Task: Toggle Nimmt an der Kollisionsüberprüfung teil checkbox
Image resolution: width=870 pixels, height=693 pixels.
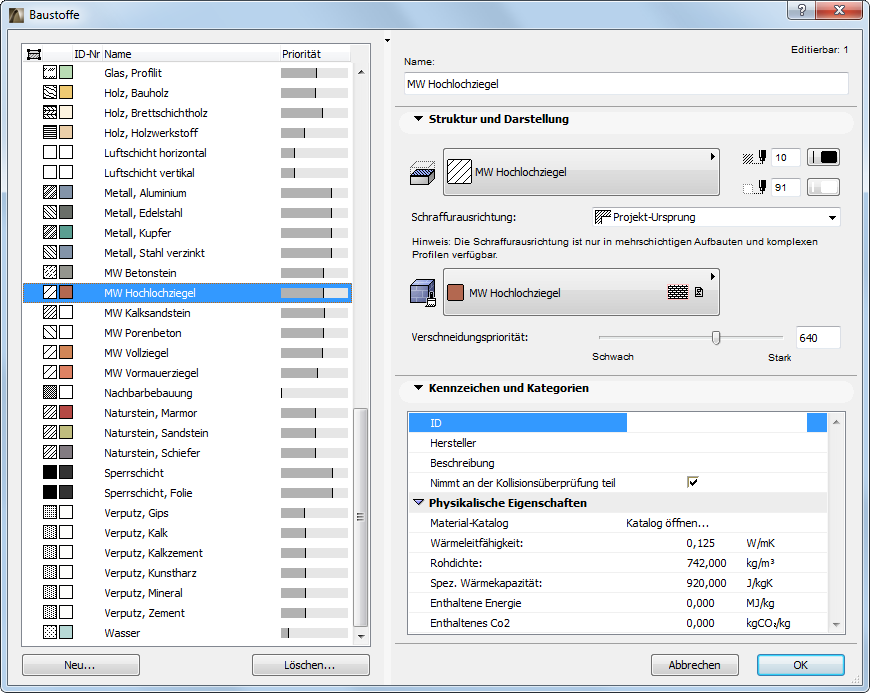Action: coord(692,482)
